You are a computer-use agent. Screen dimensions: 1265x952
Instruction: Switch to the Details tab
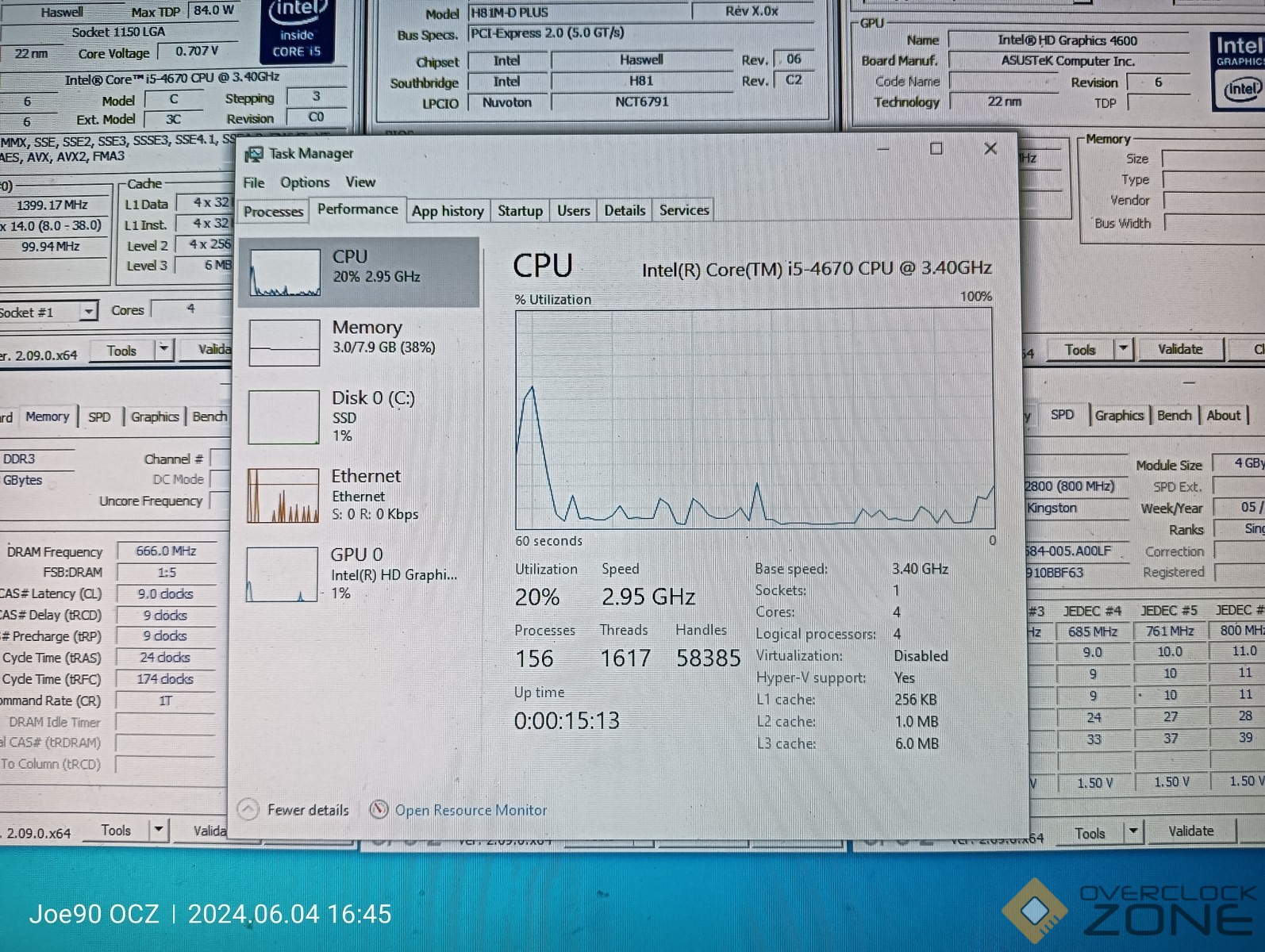click(625, 211)
